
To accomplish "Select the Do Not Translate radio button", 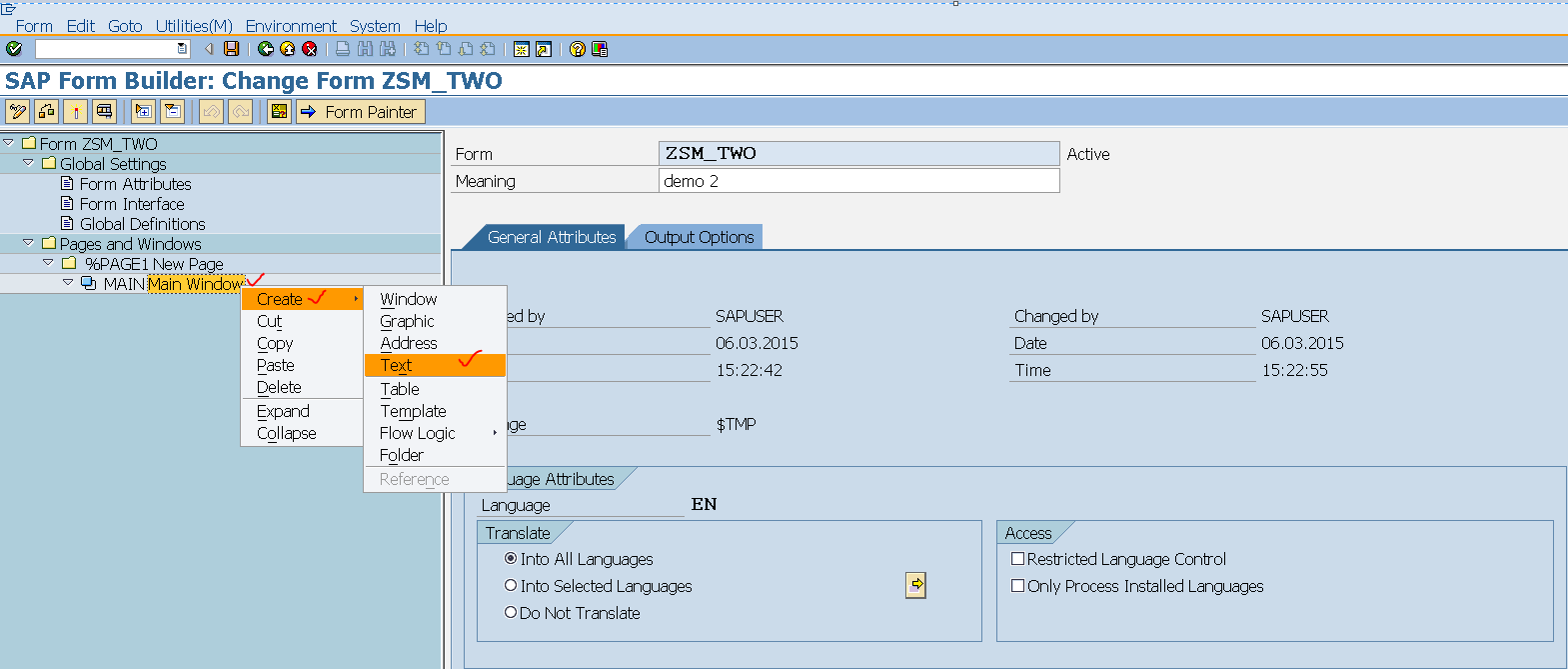I will (x=511, y=612).
